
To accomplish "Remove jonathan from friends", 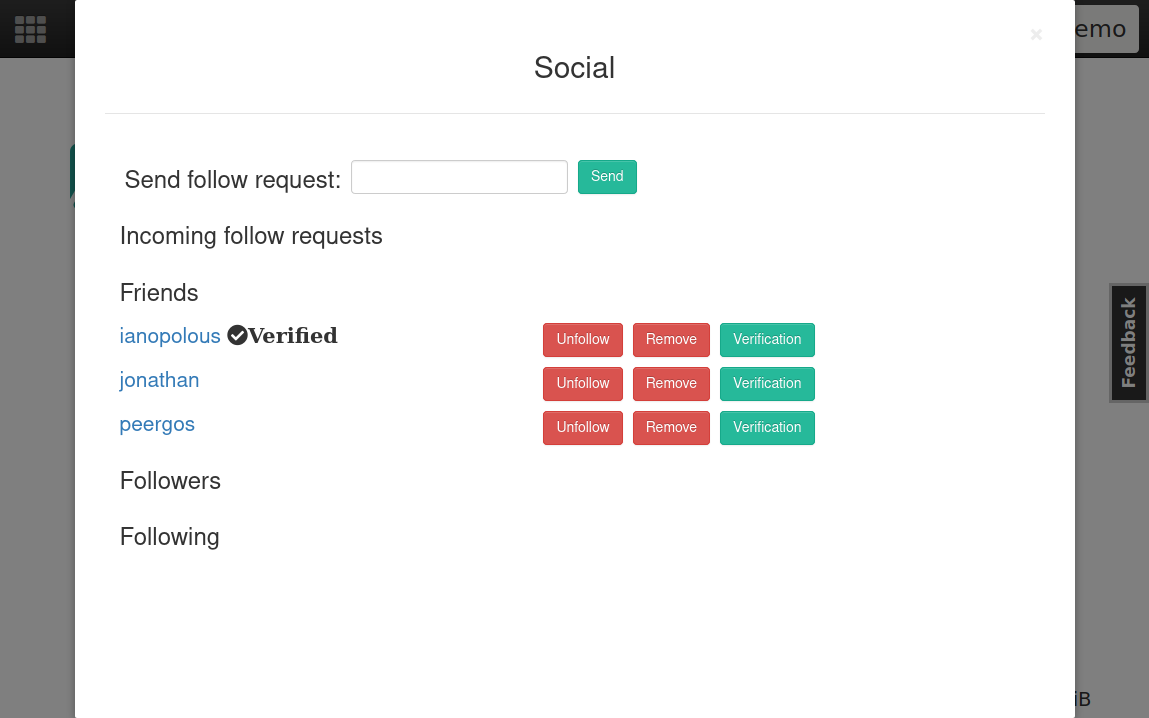I will [671, 384].
